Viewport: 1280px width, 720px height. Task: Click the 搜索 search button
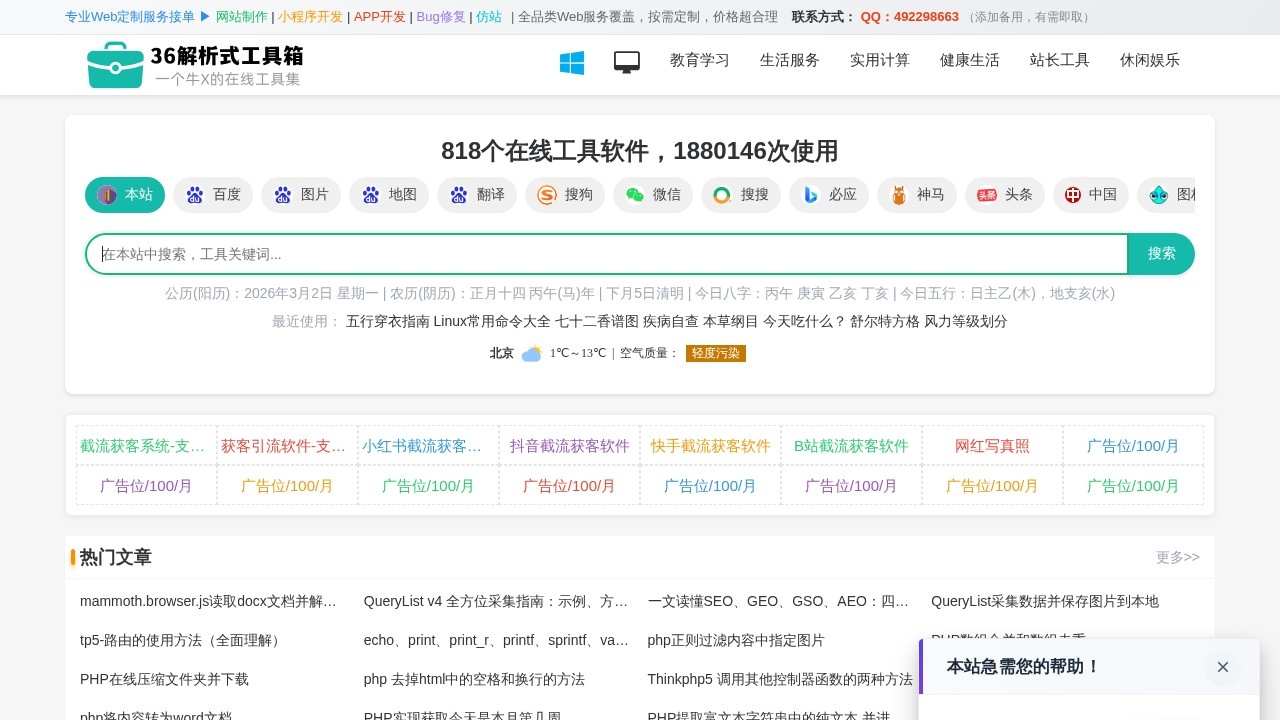click(1161, 253)
